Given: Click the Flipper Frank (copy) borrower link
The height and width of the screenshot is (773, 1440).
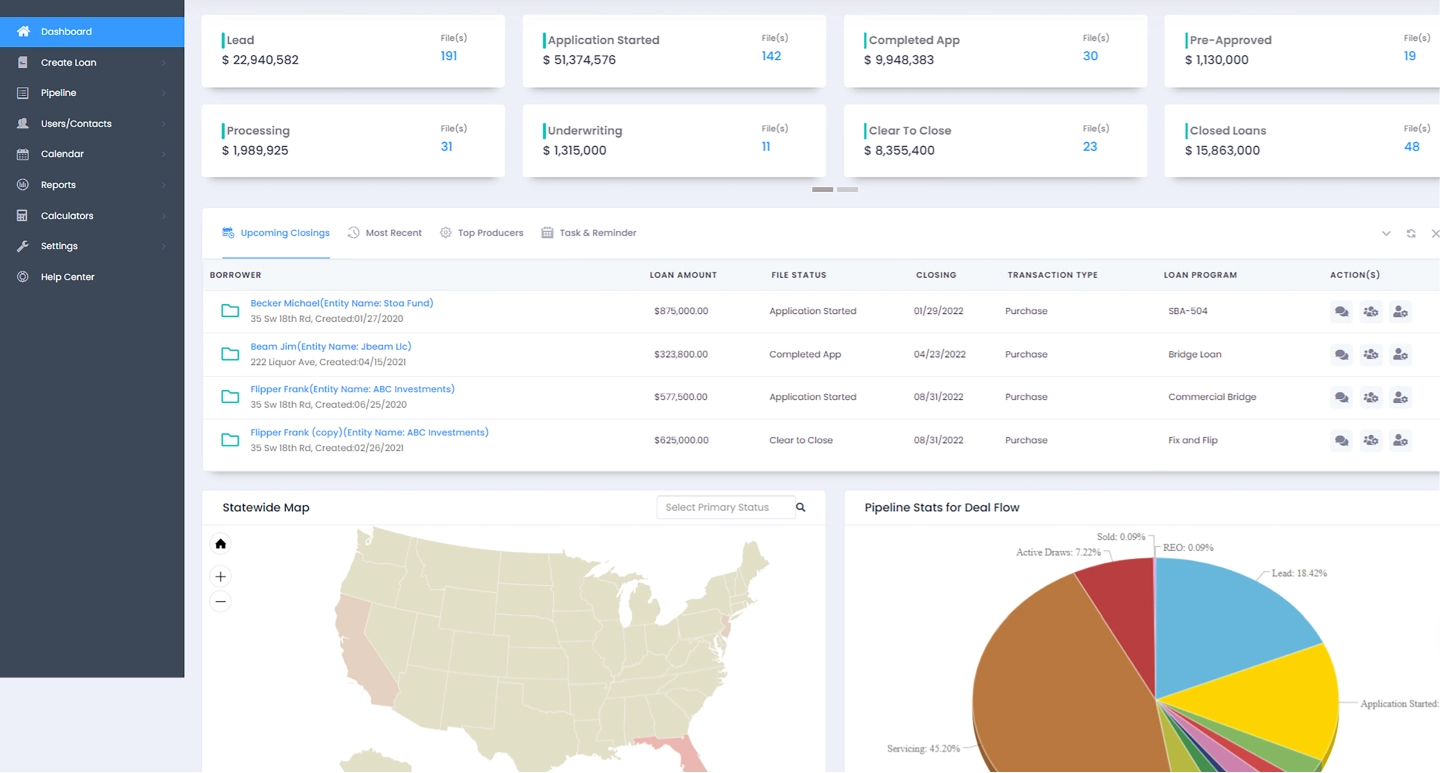Looking at the screenshot, I should 370,432.
